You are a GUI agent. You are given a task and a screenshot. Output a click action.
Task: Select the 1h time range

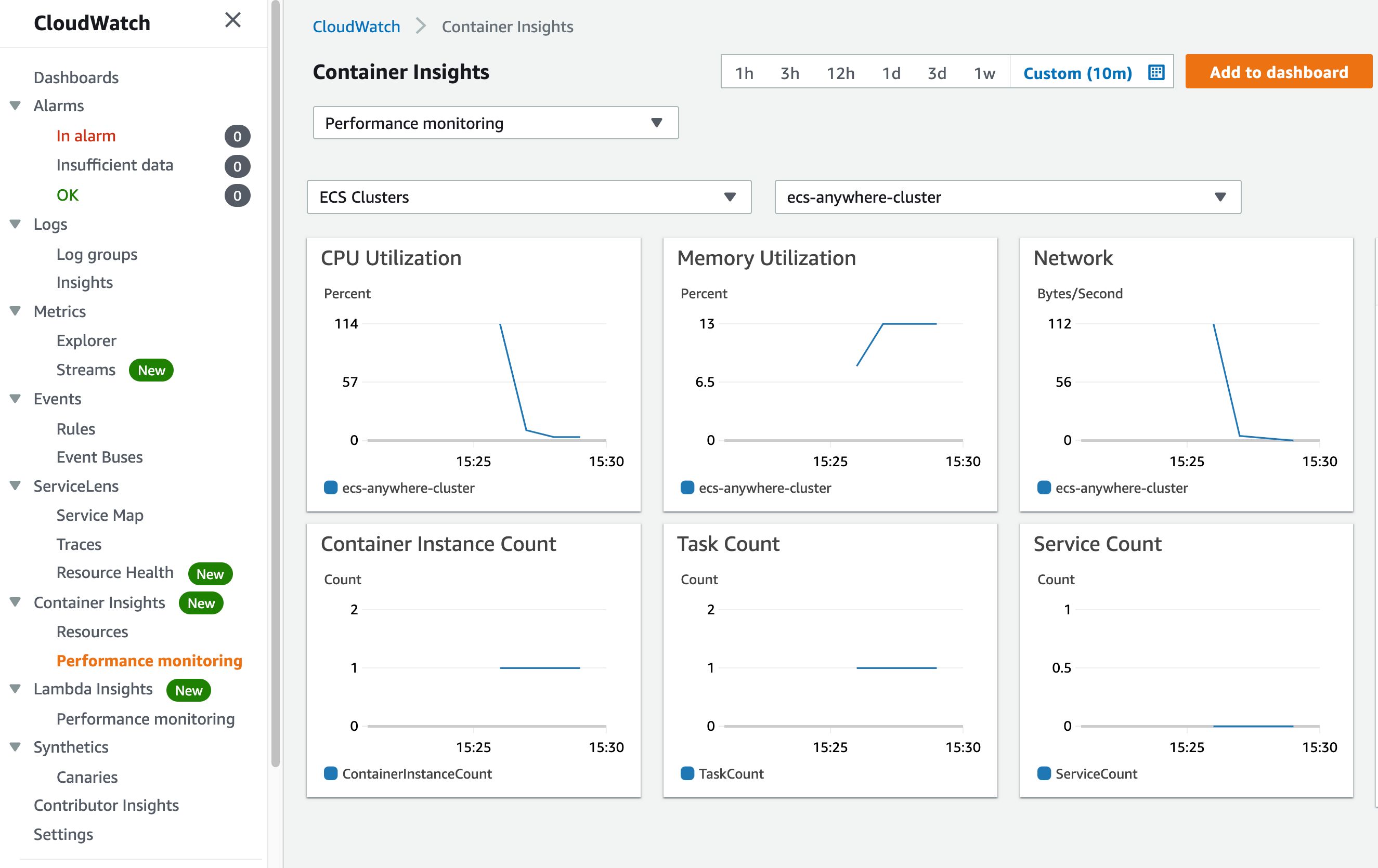tap(744, 73)
